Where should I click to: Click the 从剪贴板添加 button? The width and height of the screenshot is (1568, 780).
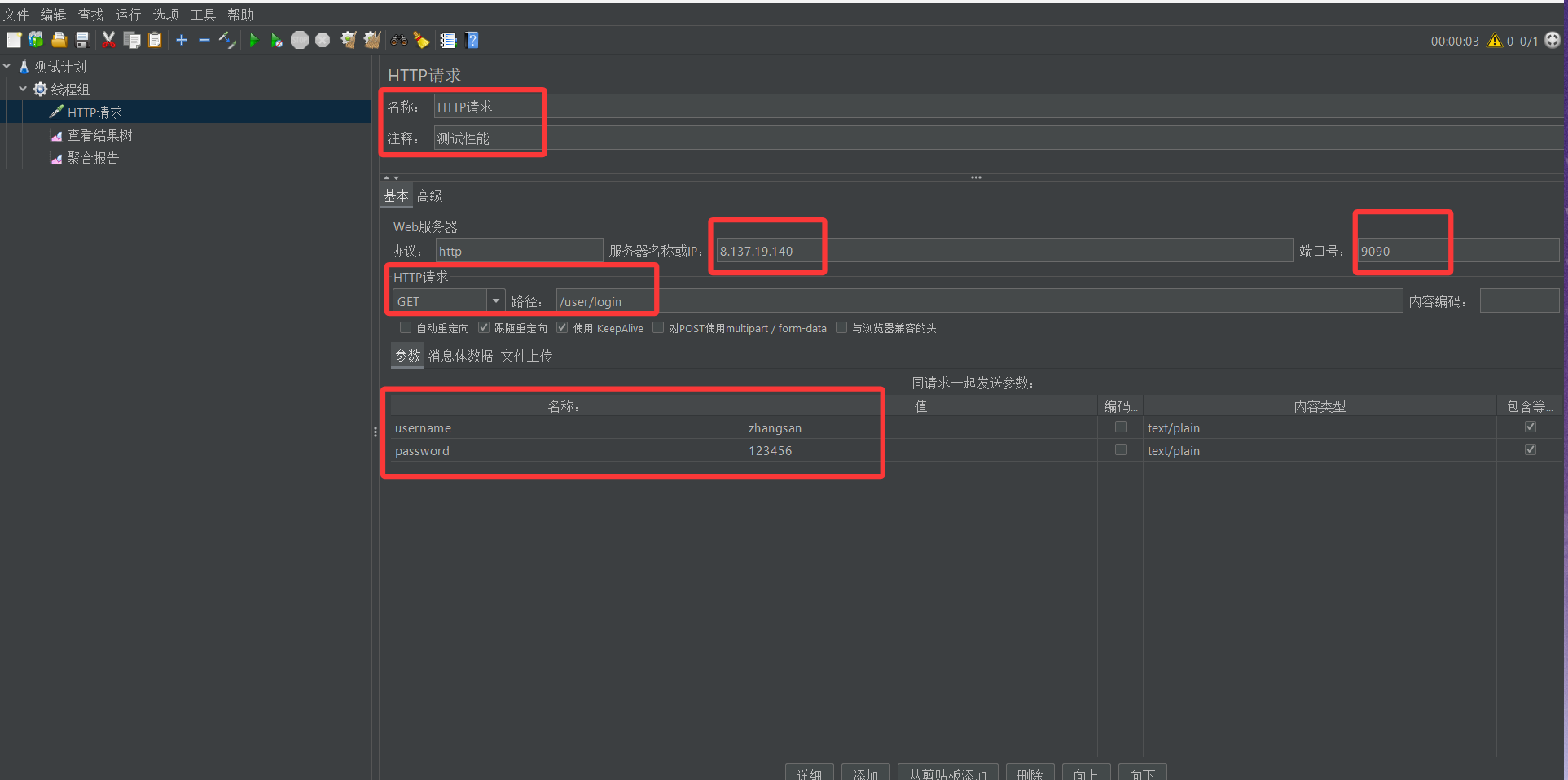[947, 772]
